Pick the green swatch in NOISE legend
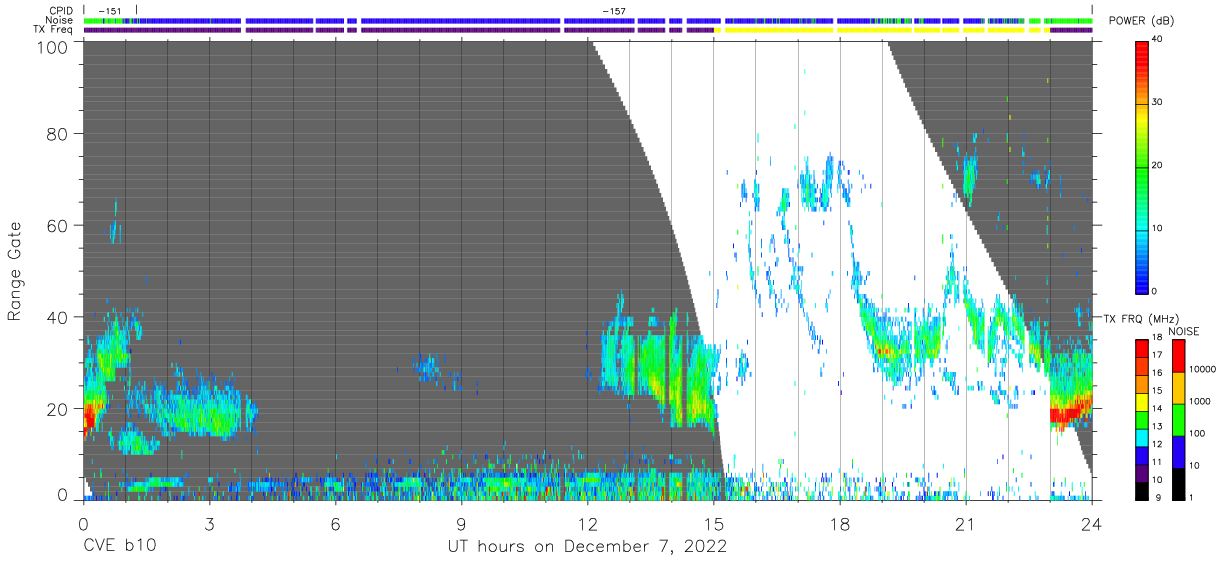Screen dimensions: 1228x567 coord(1177,419)
